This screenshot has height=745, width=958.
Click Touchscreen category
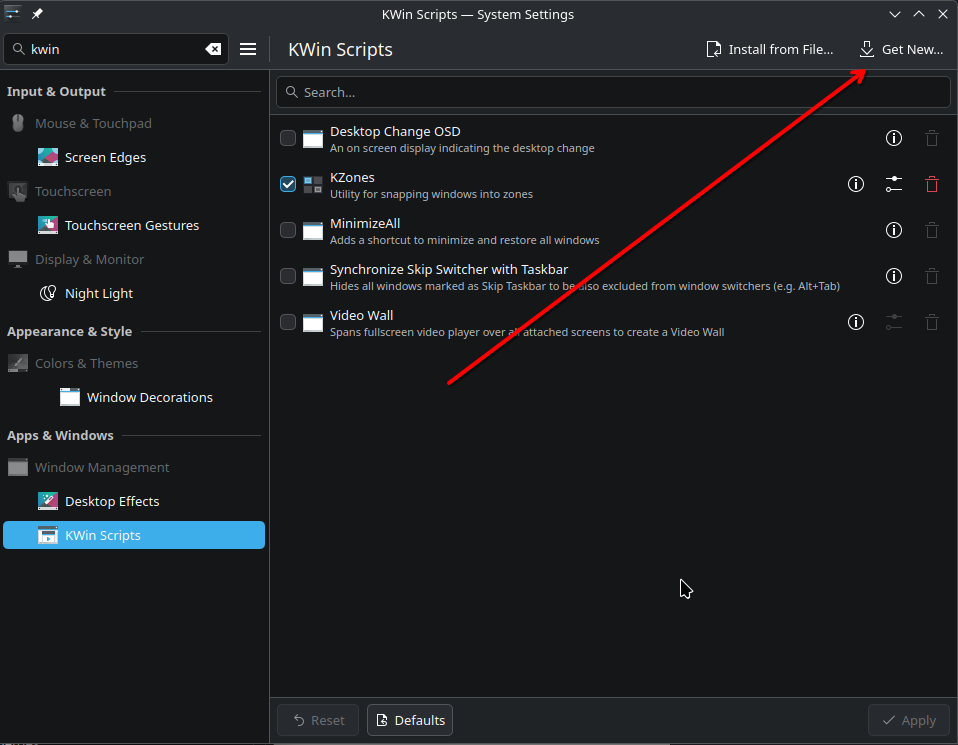tap(134, 191)
